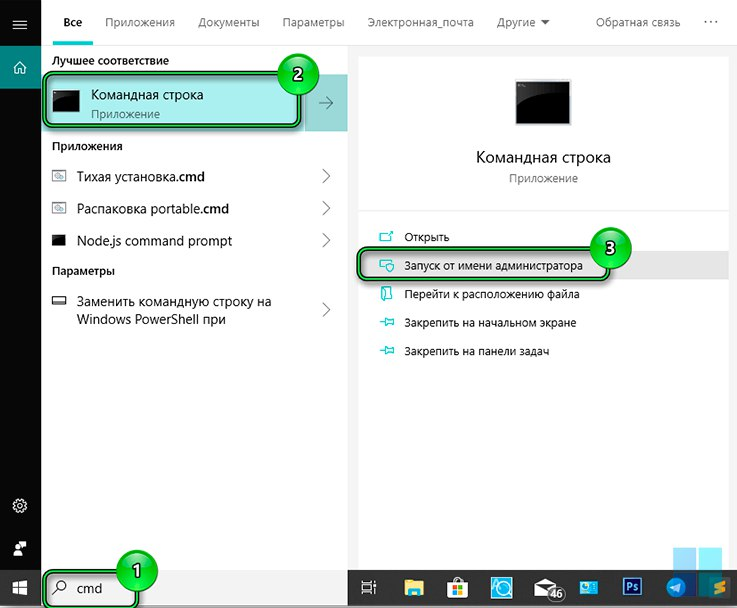Select Командная строка best match result

click(170, 103)
